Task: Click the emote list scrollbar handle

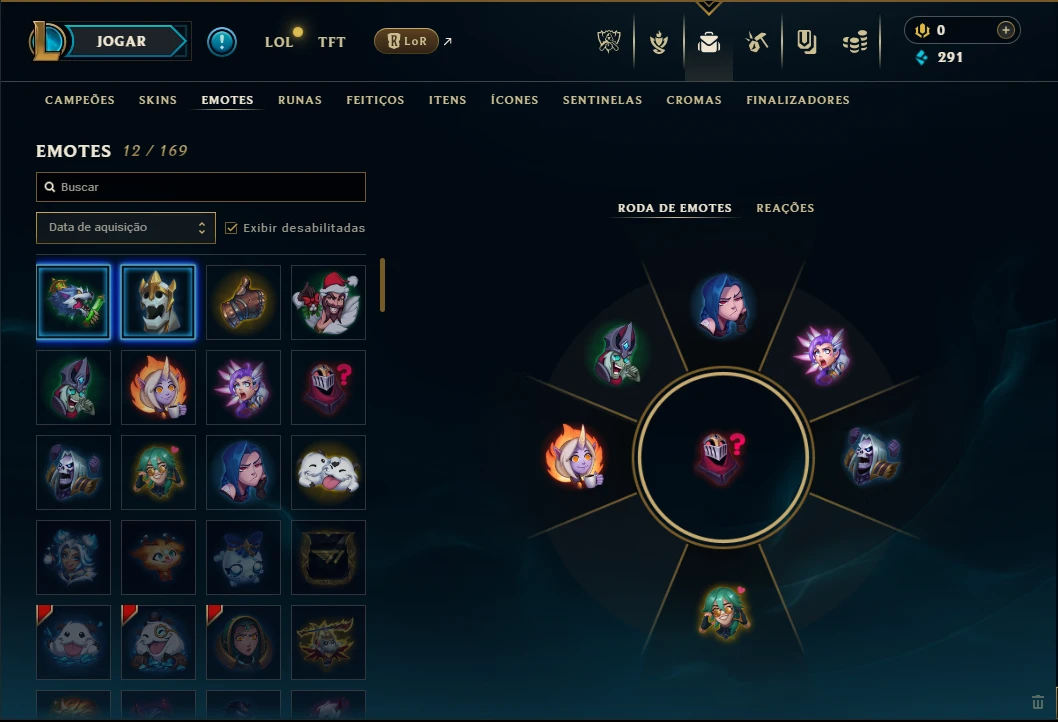Action: point(383,285)
